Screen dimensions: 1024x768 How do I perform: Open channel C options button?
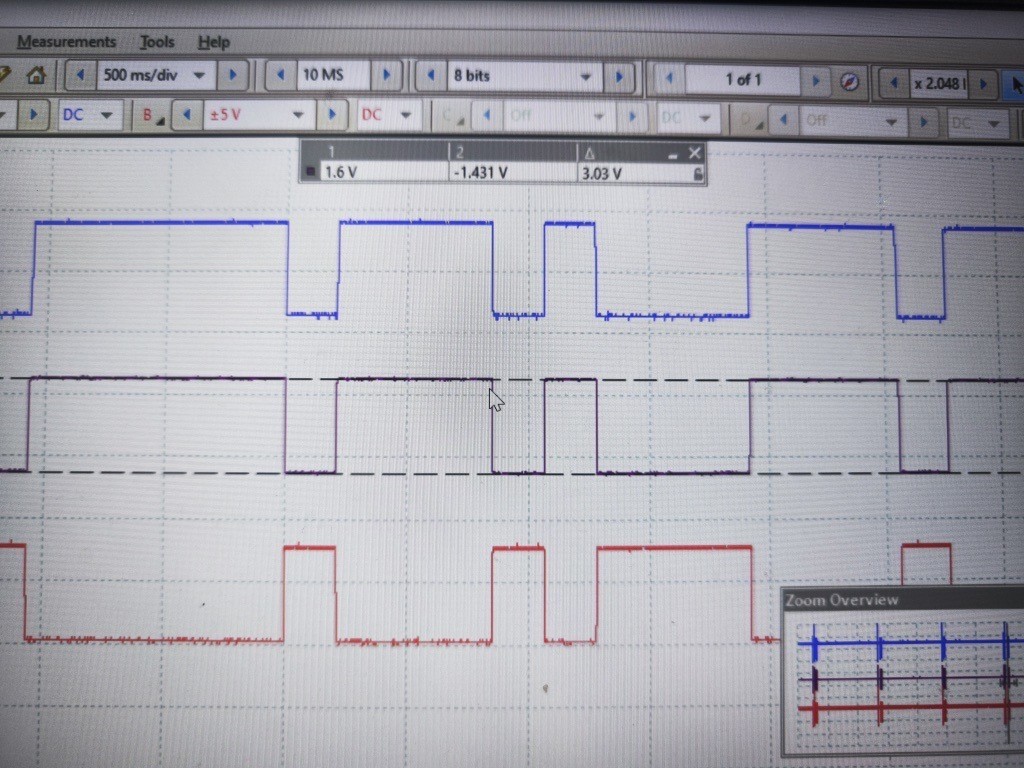click(452, 116)
